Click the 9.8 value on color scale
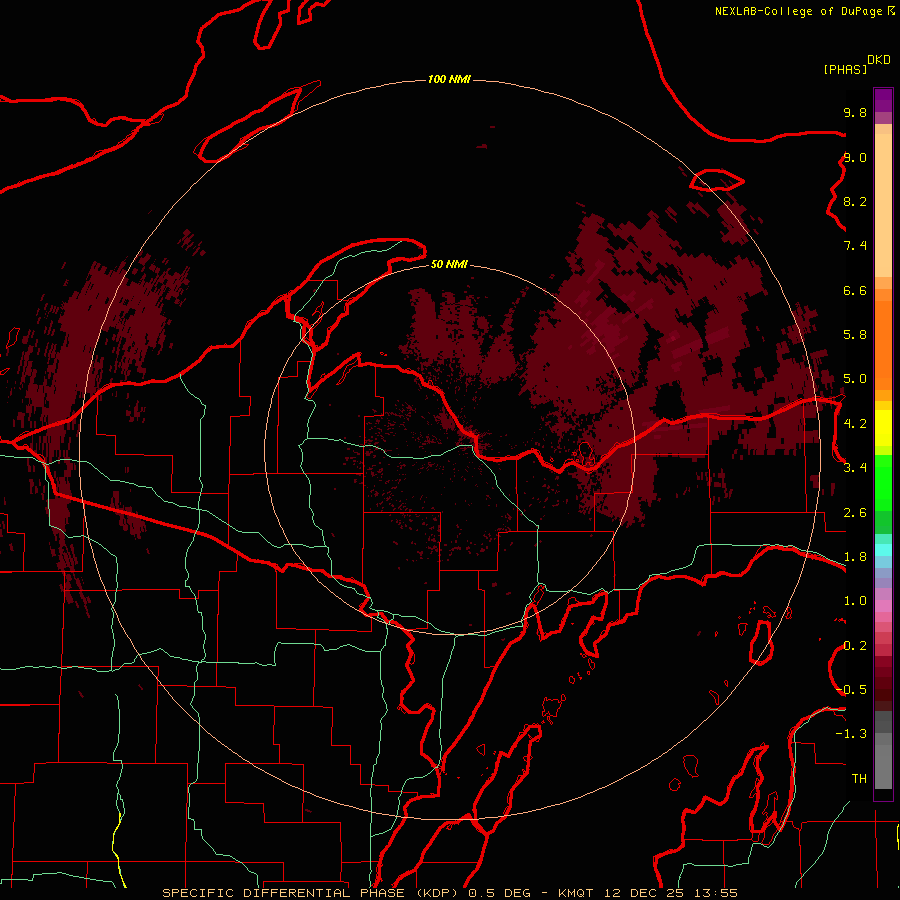 click(855, 112)
